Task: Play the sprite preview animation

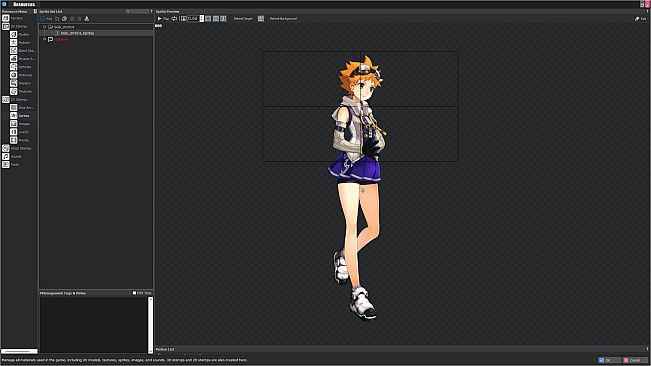Action: 163,19
